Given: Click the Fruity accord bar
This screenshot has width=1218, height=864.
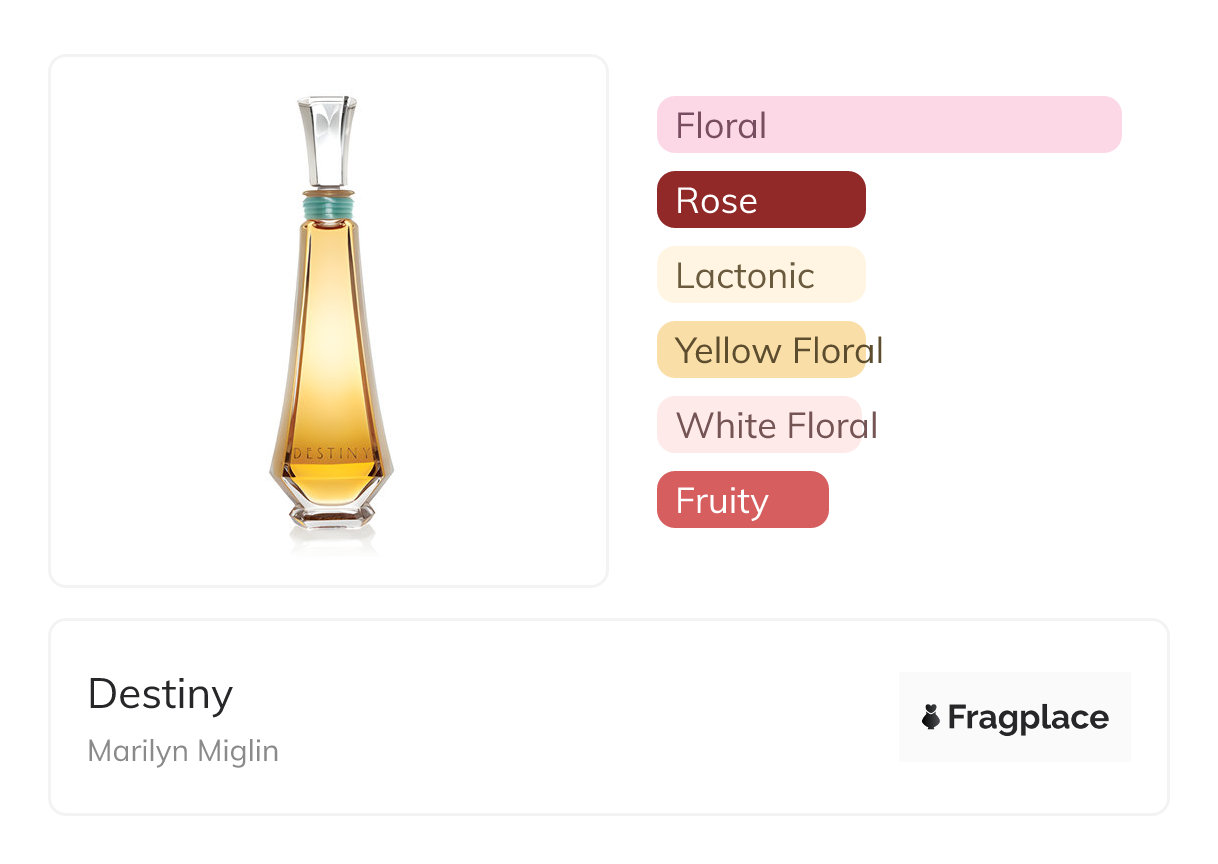Looking at the screenshot, I should pos(742,500).
